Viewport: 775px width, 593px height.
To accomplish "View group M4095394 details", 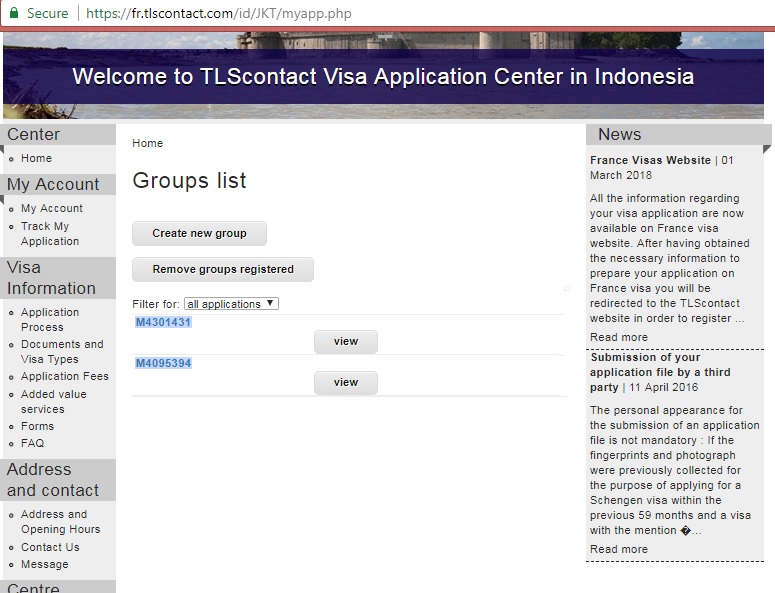I will coord(345,382).
